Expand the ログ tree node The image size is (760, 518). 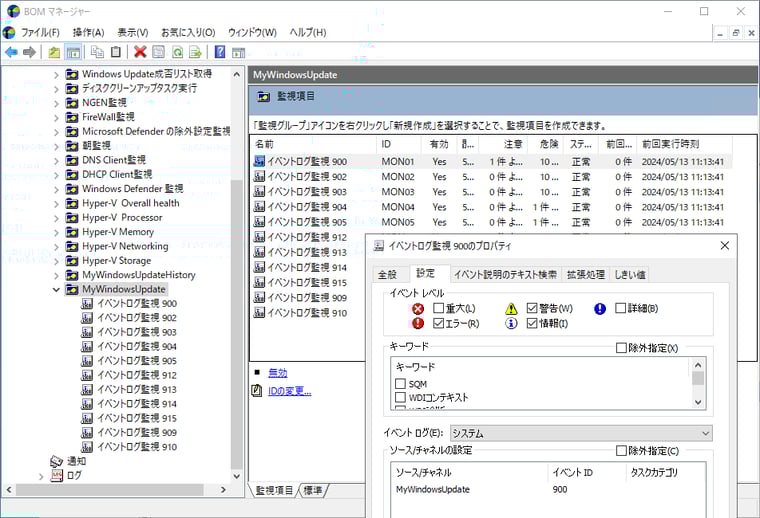point(41,476)
